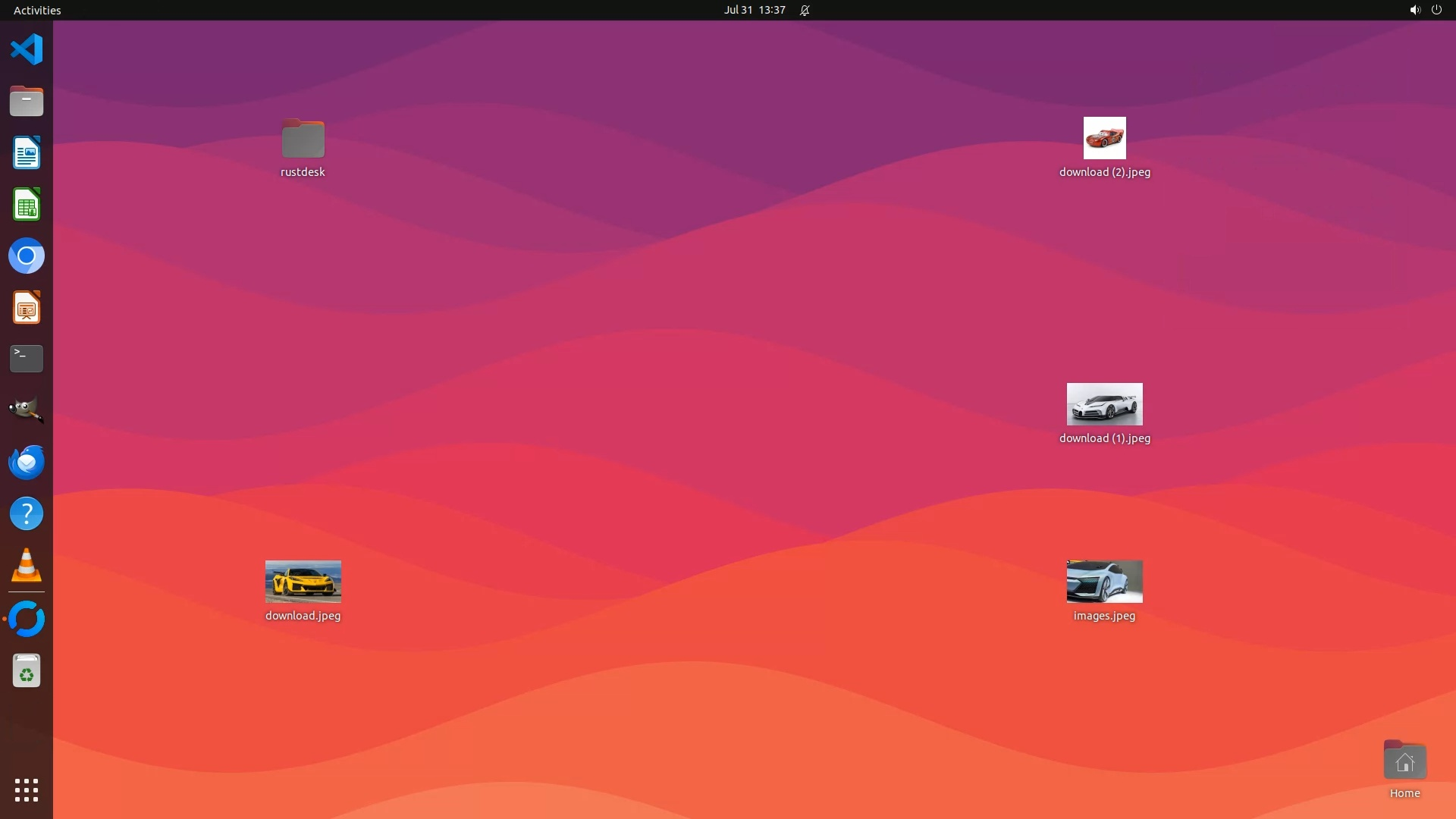Launch LibreOffice Calc spreadsheet icon
Image resolution: width=1456 pixels, height=819 pixels.
pos(27,205)
